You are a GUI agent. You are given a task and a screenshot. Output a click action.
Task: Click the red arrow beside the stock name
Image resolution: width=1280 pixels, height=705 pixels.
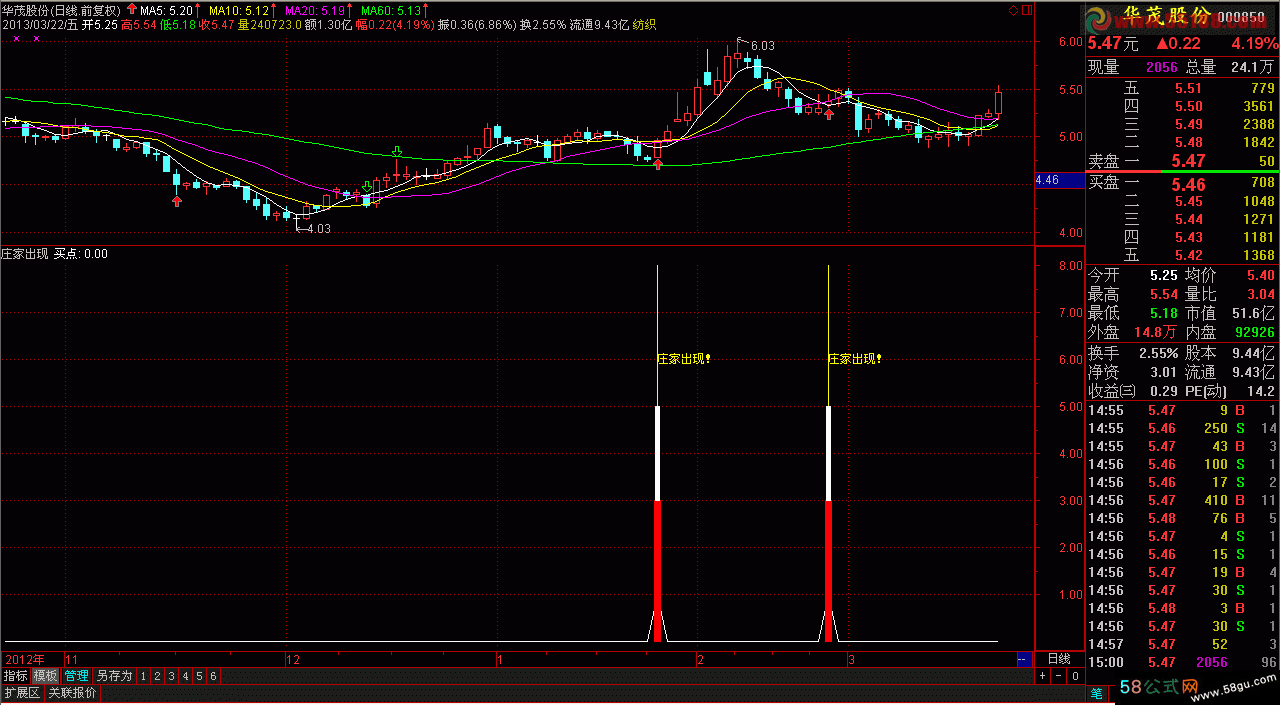[x=131, y=10]
